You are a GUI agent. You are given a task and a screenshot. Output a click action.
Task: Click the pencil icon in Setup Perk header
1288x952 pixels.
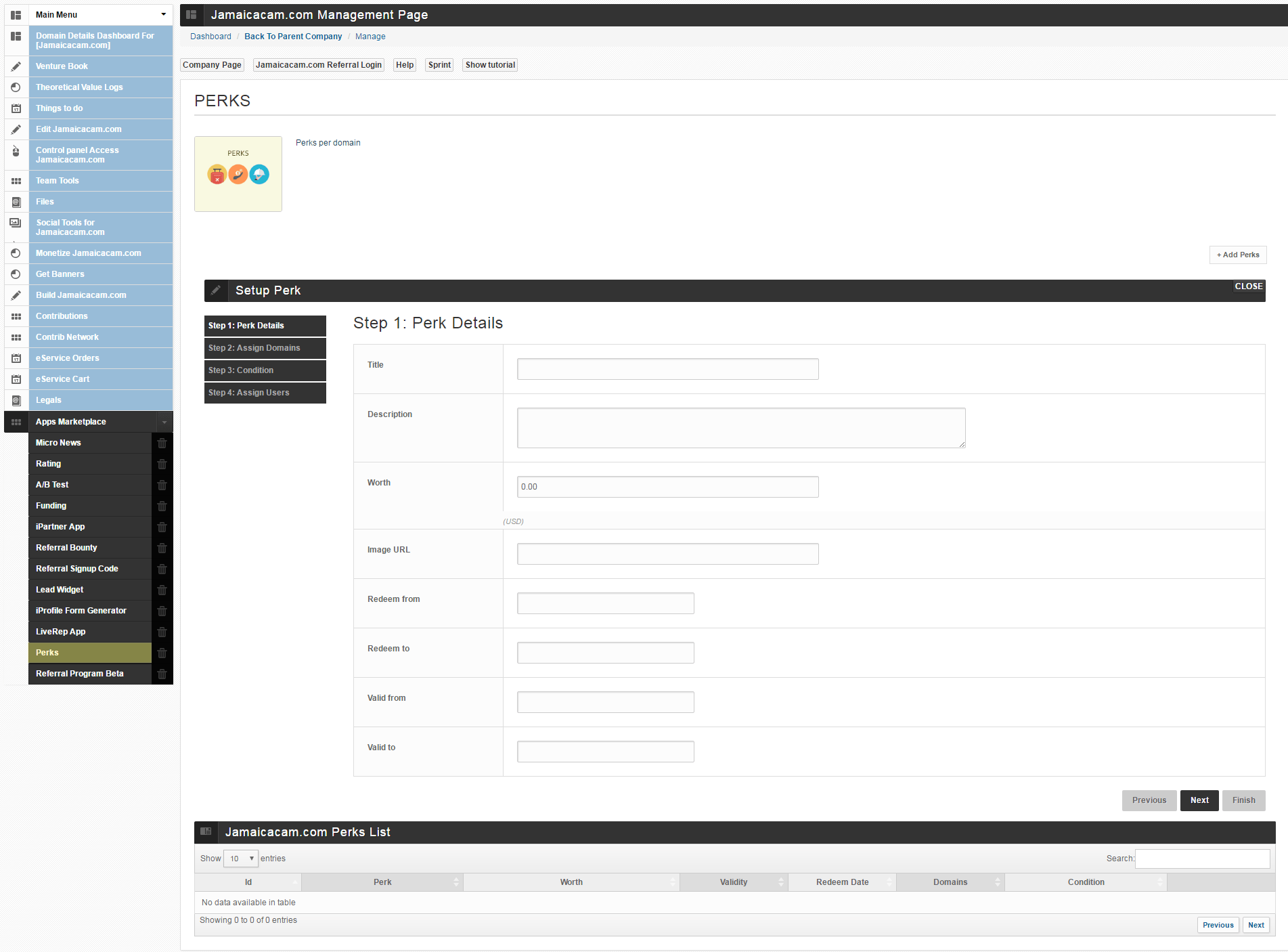coord(216,290)
